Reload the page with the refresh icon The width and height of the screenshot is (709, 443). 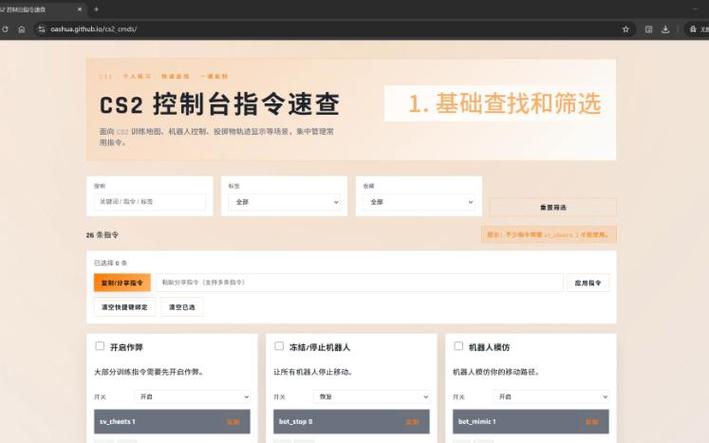click(5, 29)
